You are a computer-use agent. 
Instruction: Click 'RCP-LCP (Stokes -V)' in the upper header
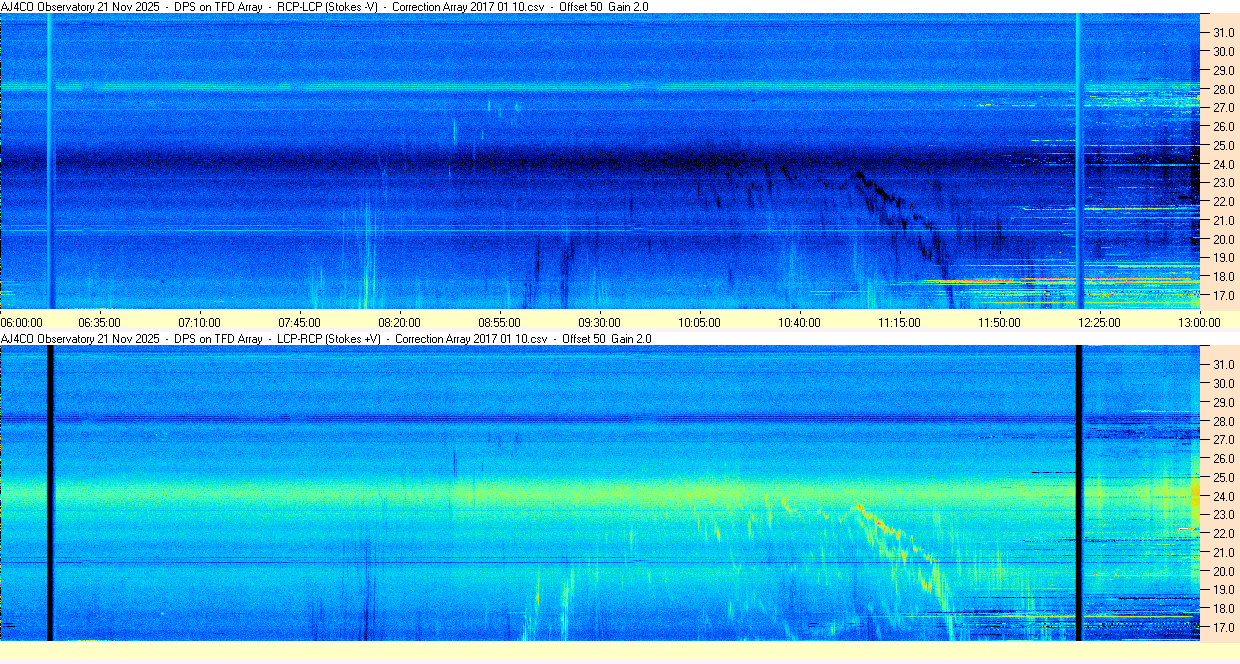pyautogui.click(x=328, y=7)
